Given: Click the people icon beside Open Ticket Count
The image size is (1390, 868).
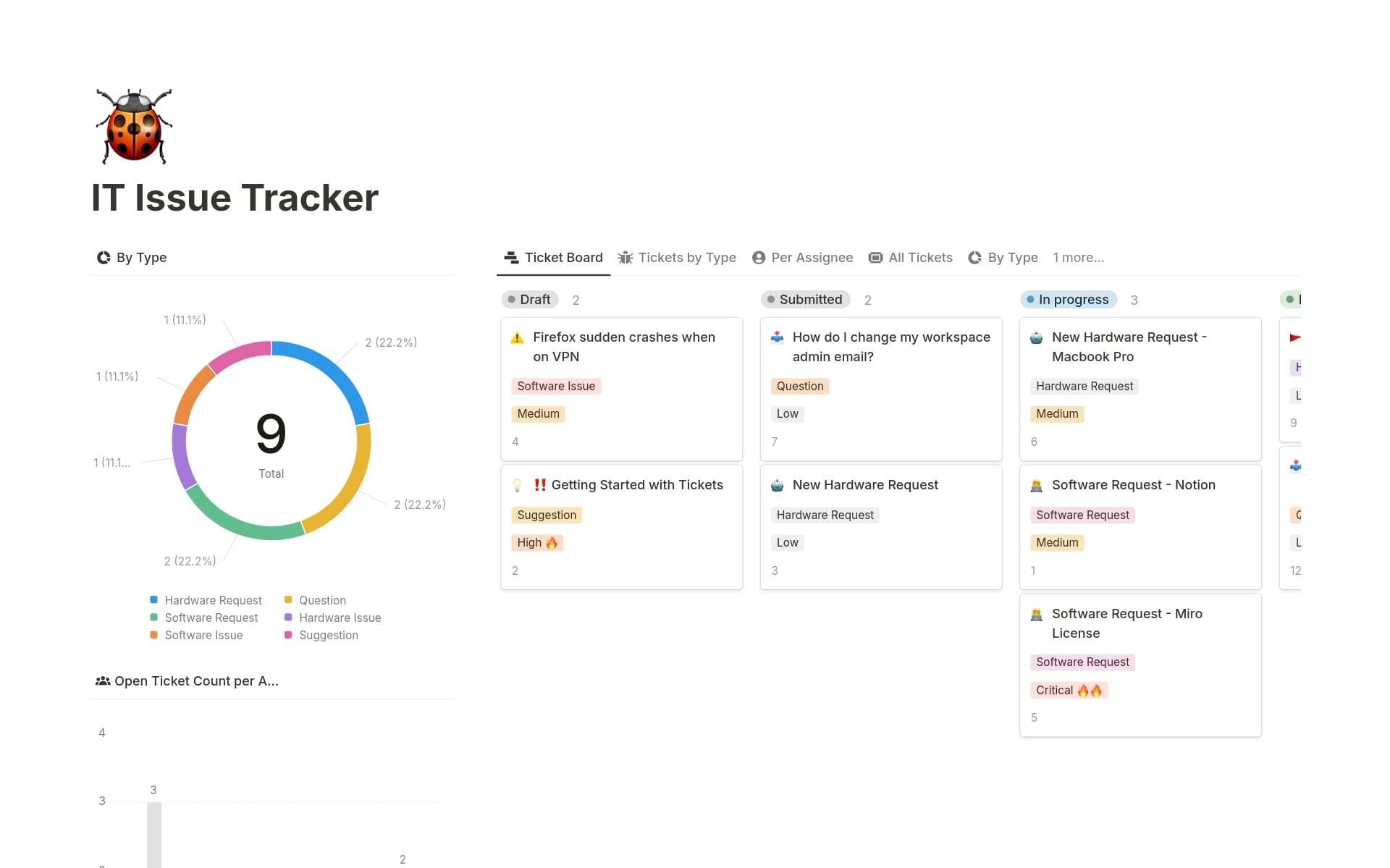Looking at the screenshot, I should point(103,681).
